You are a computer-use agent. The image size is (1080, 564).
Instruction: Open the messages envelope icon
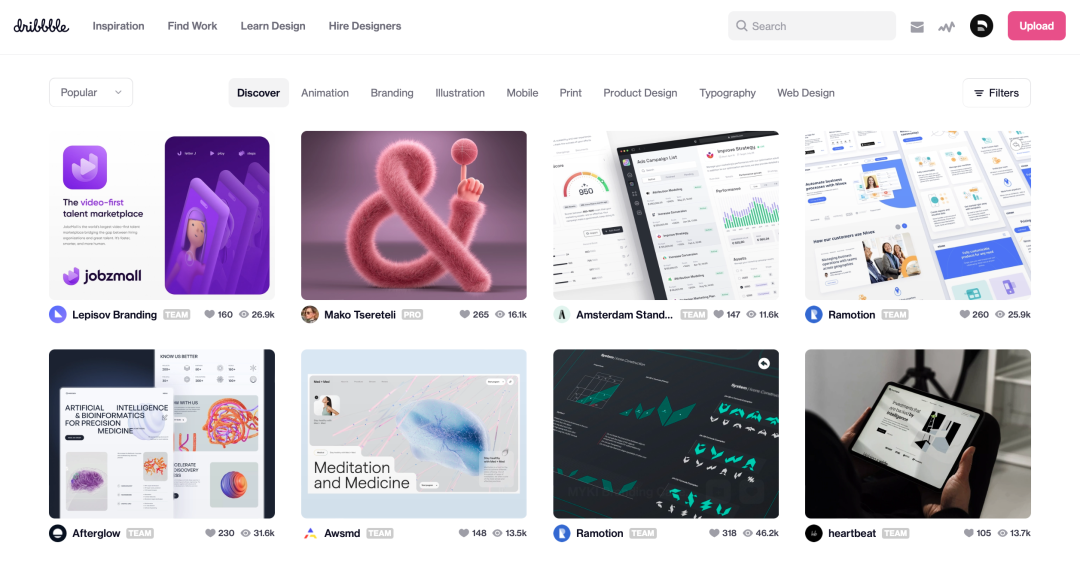point(917,27)
